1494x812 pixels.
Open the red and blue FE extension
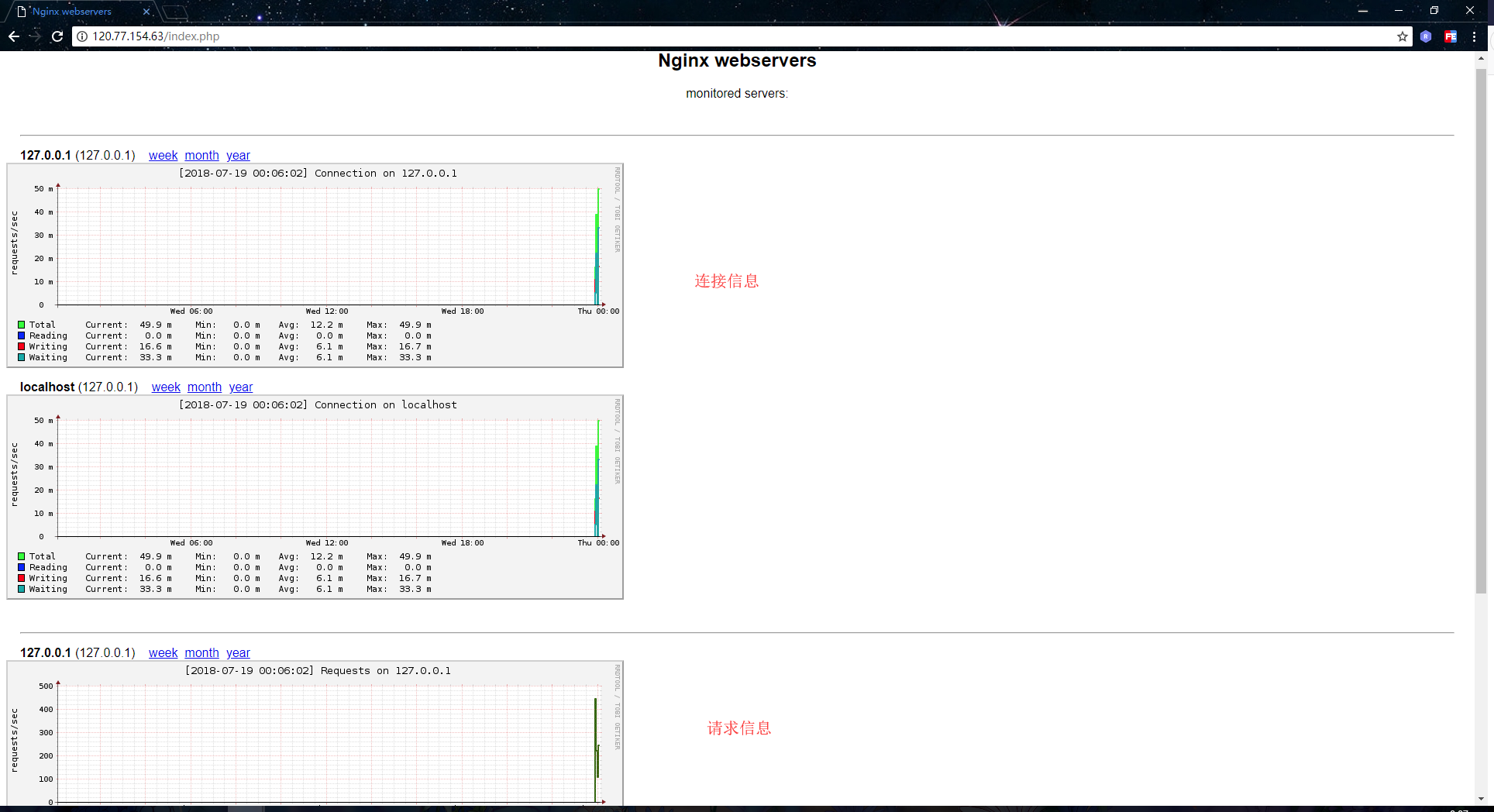point(1450,36)
